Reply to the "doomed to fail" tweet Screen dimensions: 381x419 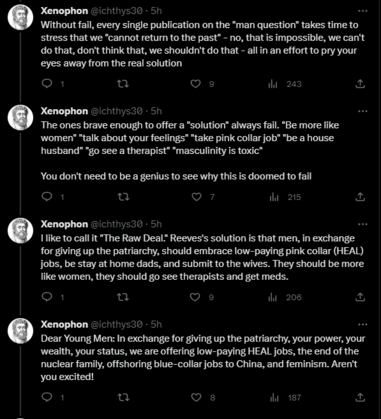(x=47, y=197)
